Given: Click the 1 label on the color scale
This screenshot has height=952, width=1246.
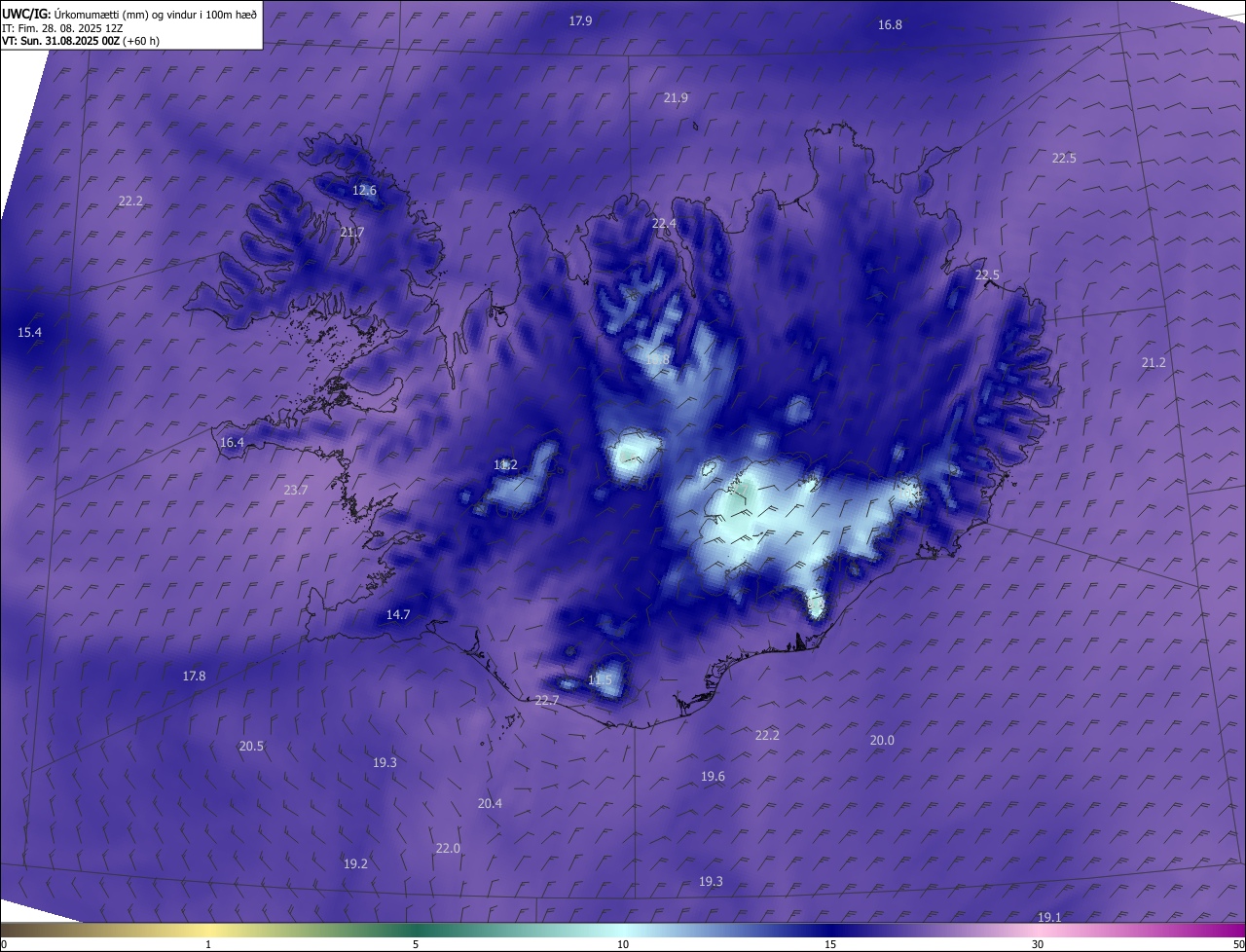Looking at the screenshot, I should [208, 944].
